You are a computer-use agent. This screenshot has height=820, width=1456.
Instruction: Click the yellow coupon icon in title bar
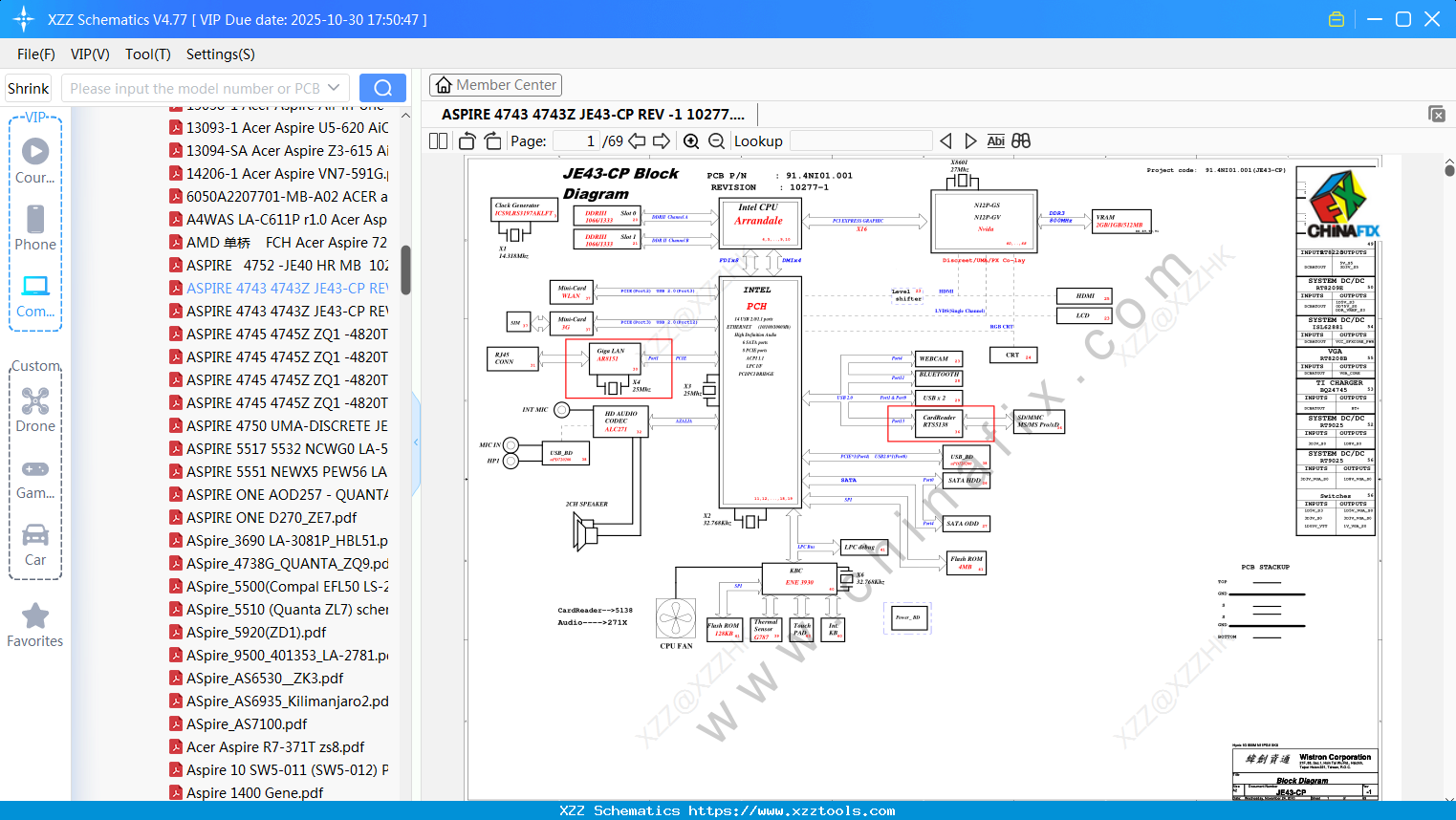(1336, 19)
